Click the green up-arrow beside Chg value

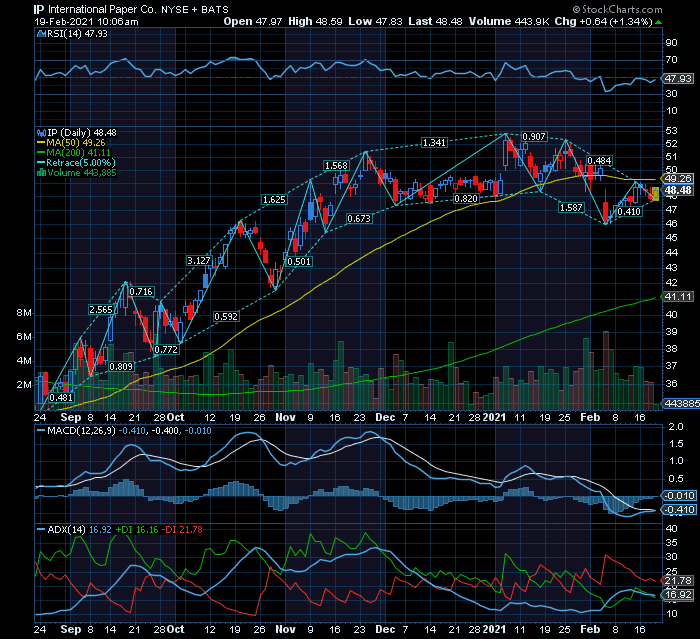[658, 22]
